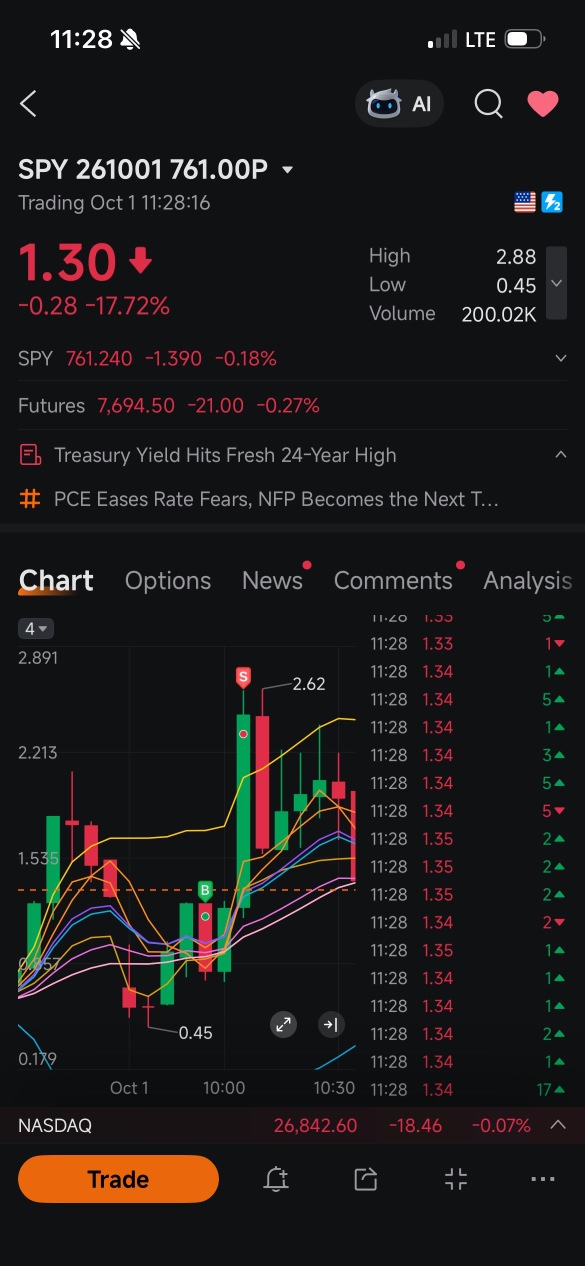Tap the orange hashtag topic icon

[x=30, y=498]
